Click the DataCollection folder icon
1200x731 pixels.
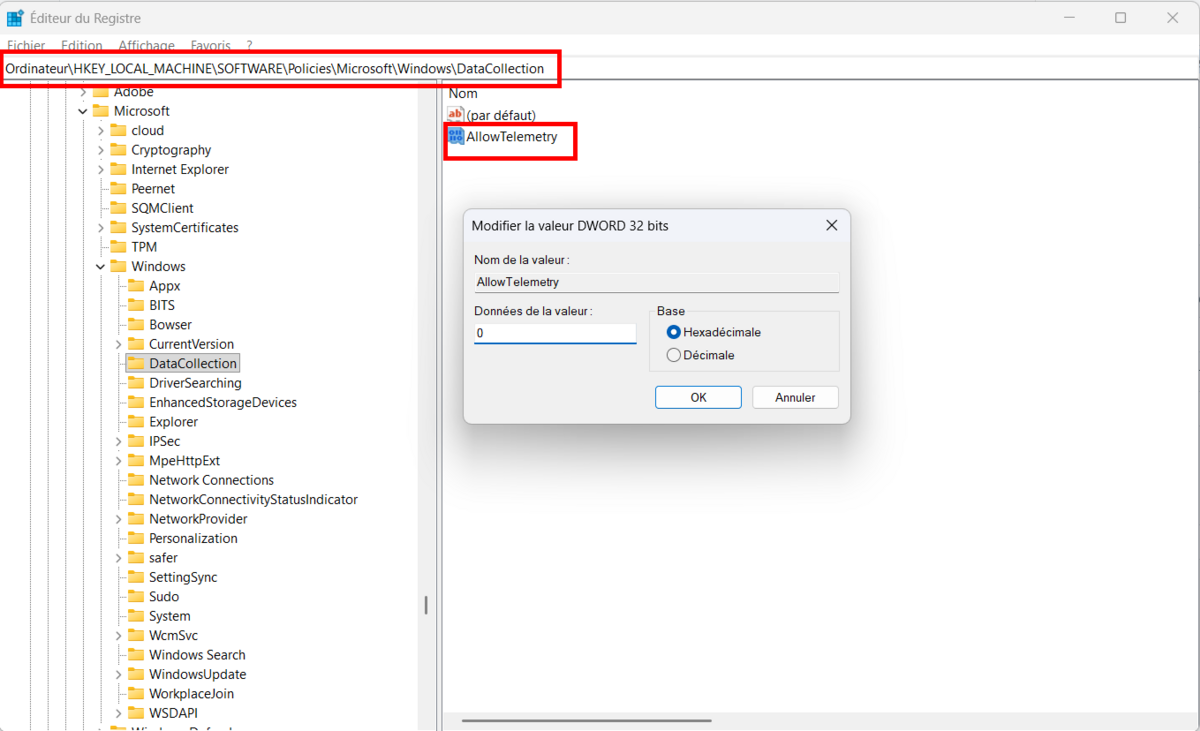point(135,364)
